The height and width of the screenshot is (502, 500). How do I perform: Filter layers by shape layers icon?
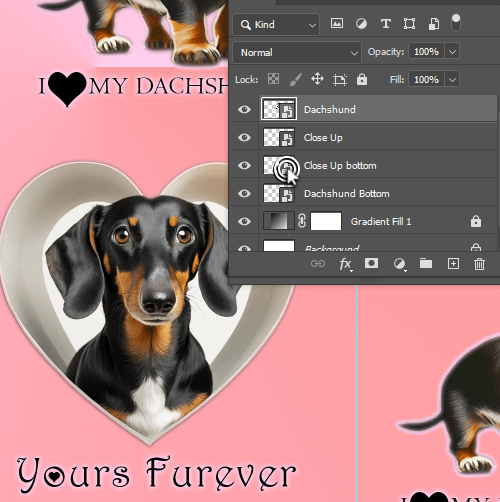click(409, 24)
